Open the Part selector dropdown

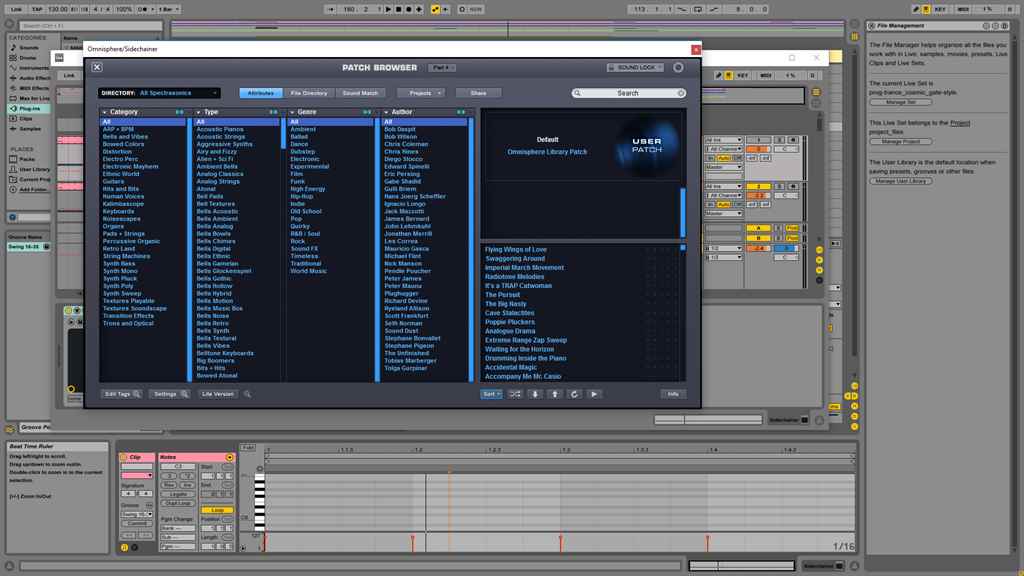[442, 67]
